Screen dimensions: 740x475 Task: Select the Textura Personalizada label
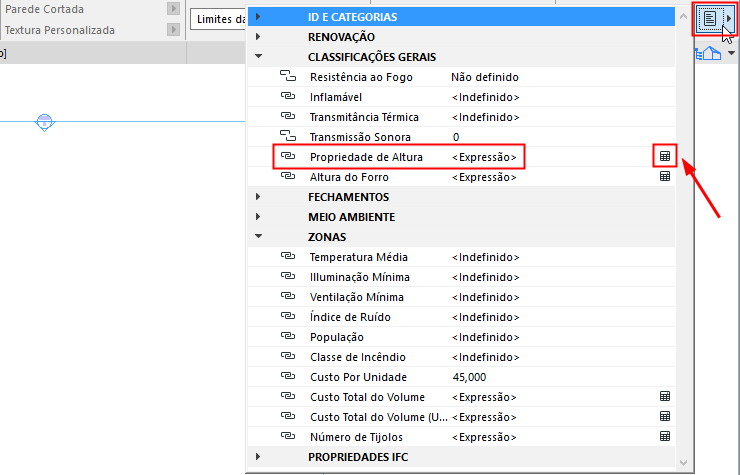coord(60,30)
